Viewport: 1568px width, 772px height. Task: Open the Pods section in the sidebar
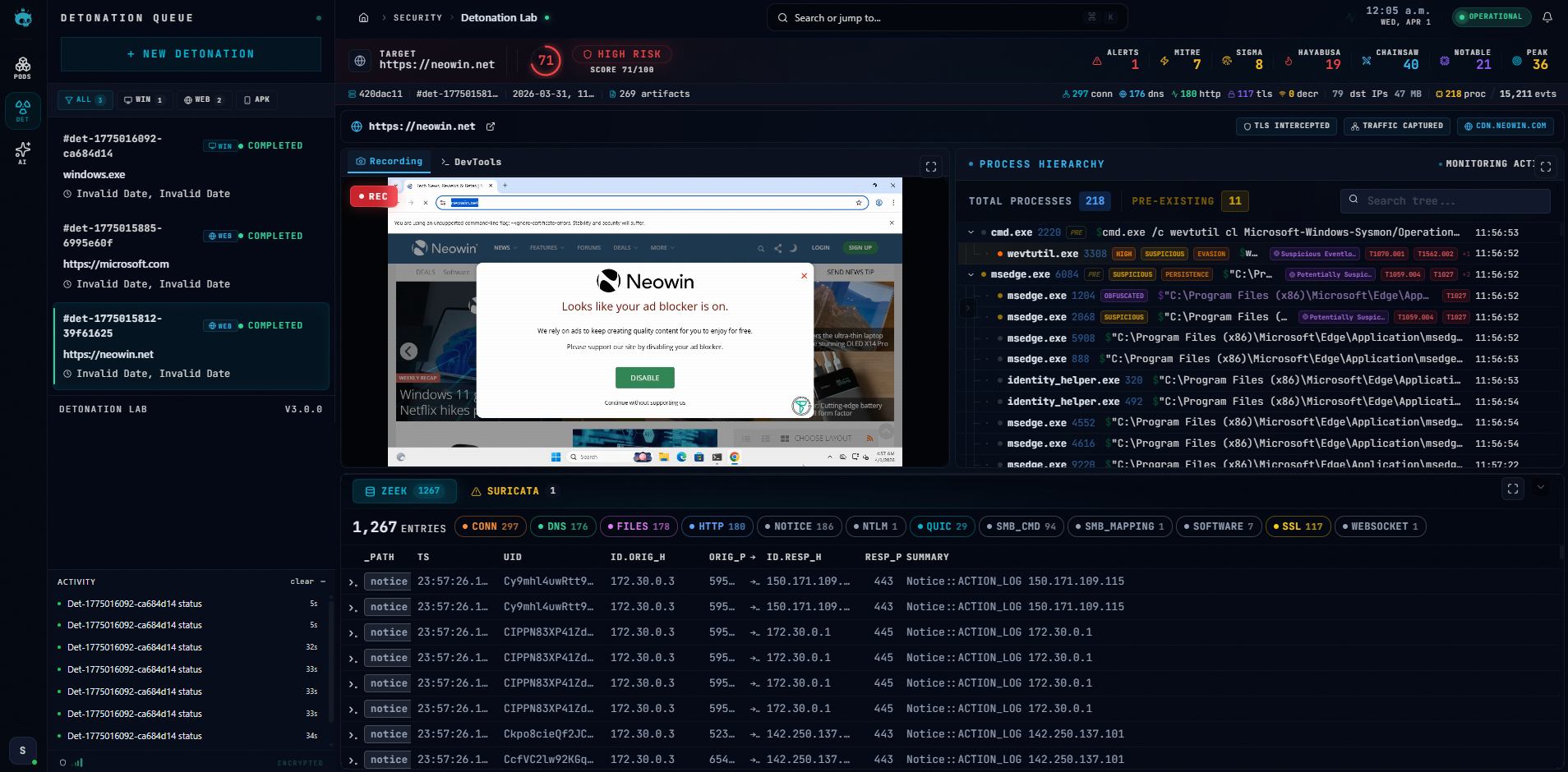pos(22,67)
